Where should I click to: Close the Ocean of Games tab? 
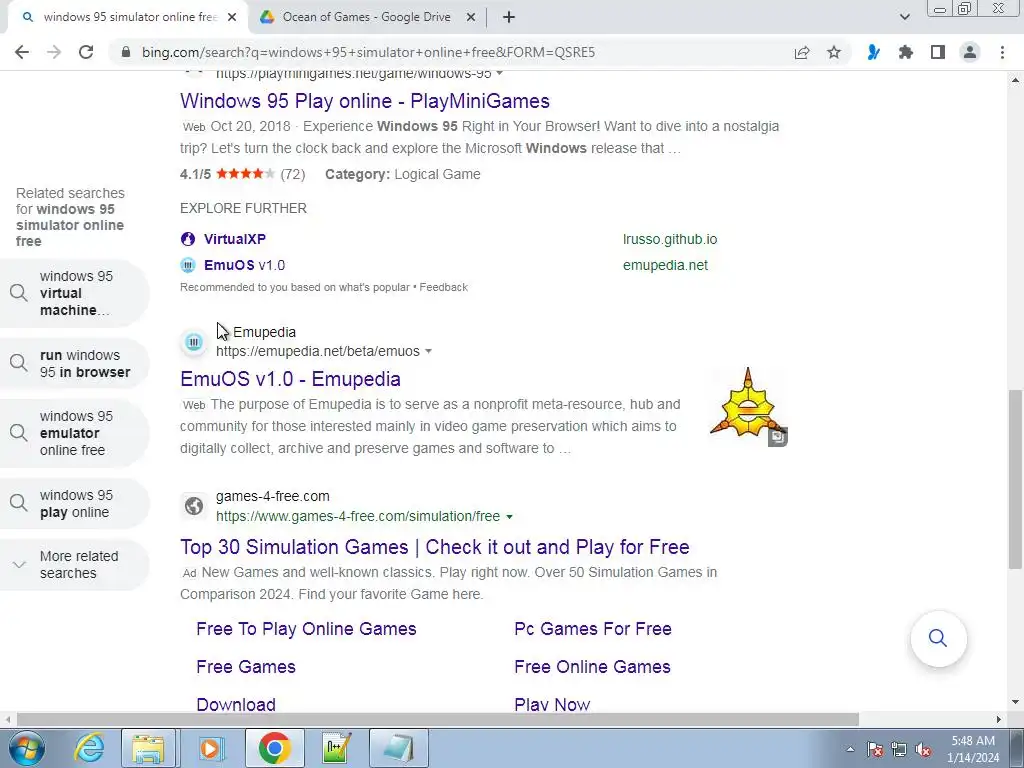(470, 18)
